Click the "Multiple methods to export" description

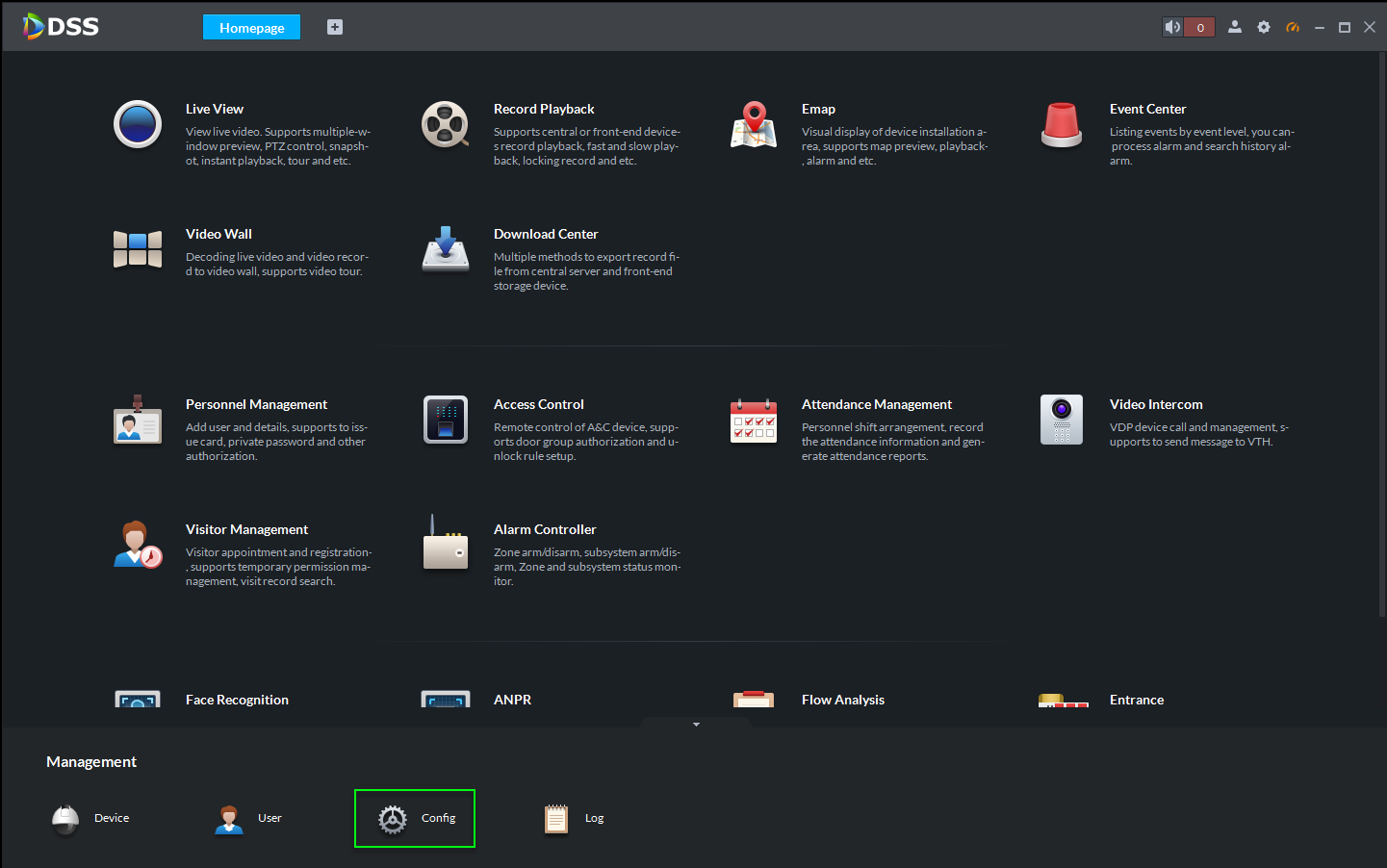tap(587, 271)
